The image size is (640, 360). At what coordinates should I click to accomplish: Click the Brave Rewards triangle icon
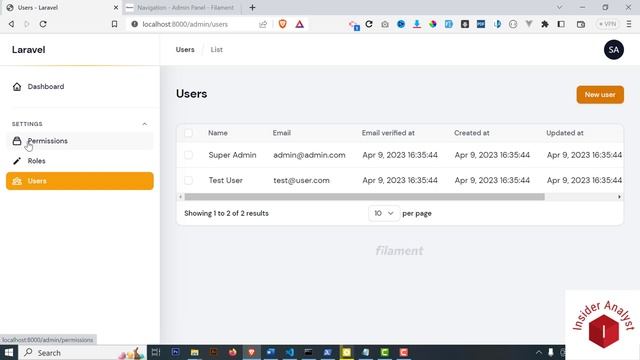click(300, 24)
